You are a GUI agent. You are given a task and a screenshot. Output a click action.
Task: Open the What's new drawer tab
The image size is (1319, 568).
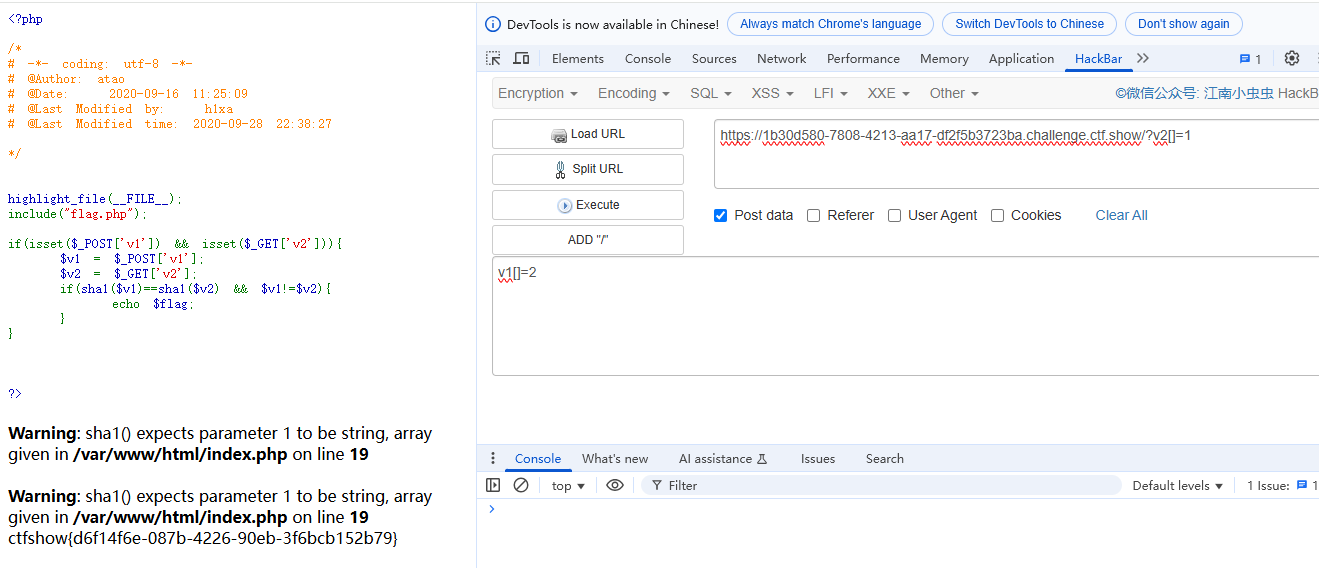(x=615, y=459)
